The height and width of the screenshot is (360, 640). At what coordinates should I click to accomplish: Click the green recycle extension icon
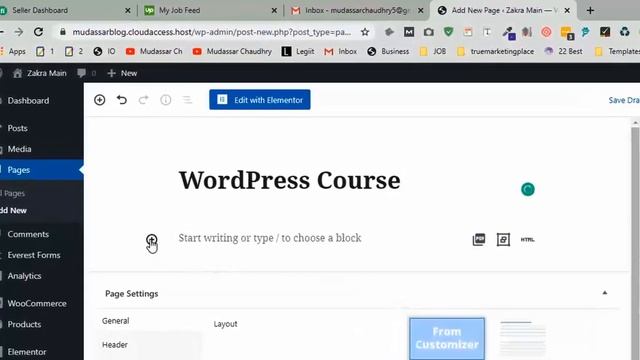coord(624,32)
